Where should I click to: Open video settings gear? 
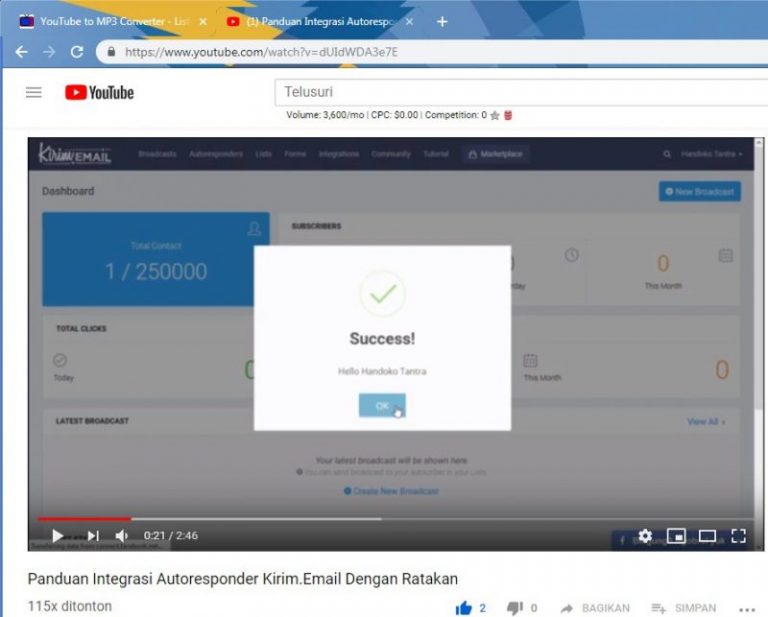645,536
